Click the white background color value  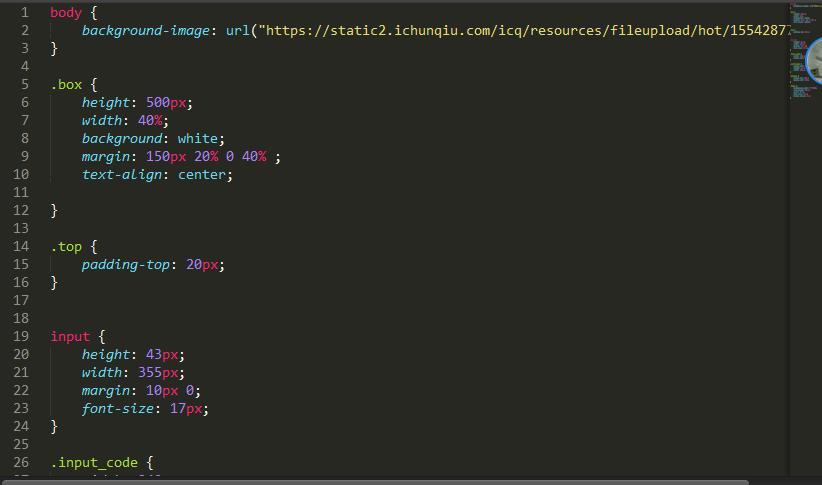pos(200,139)
